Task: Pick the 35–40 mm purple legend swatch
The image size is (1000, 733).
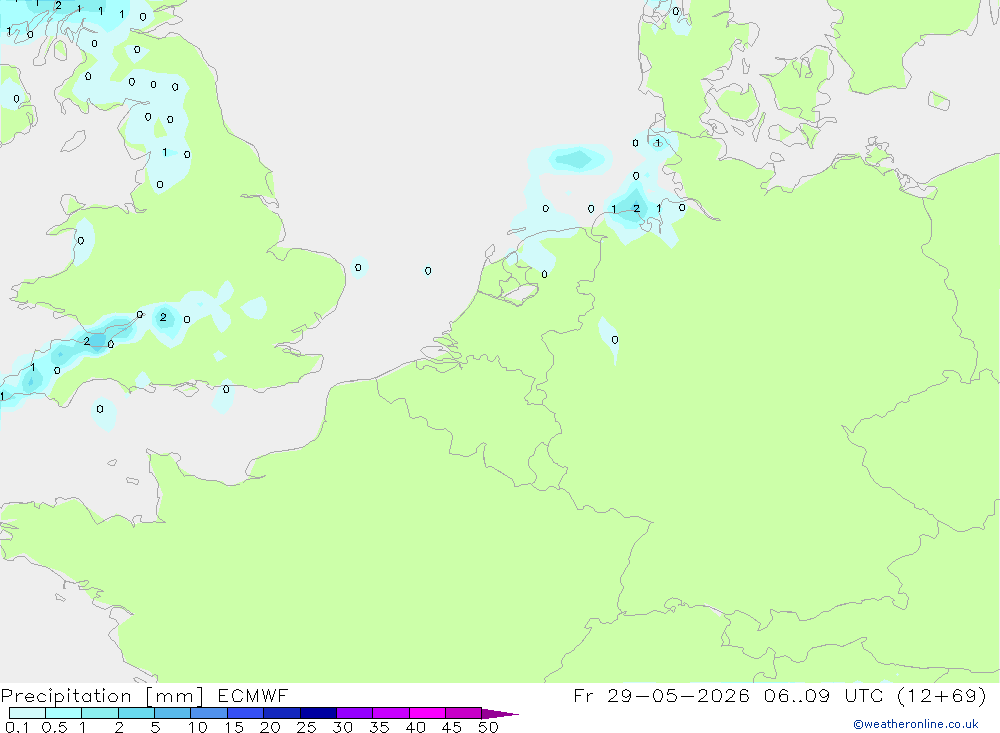Action: (391, 713)
